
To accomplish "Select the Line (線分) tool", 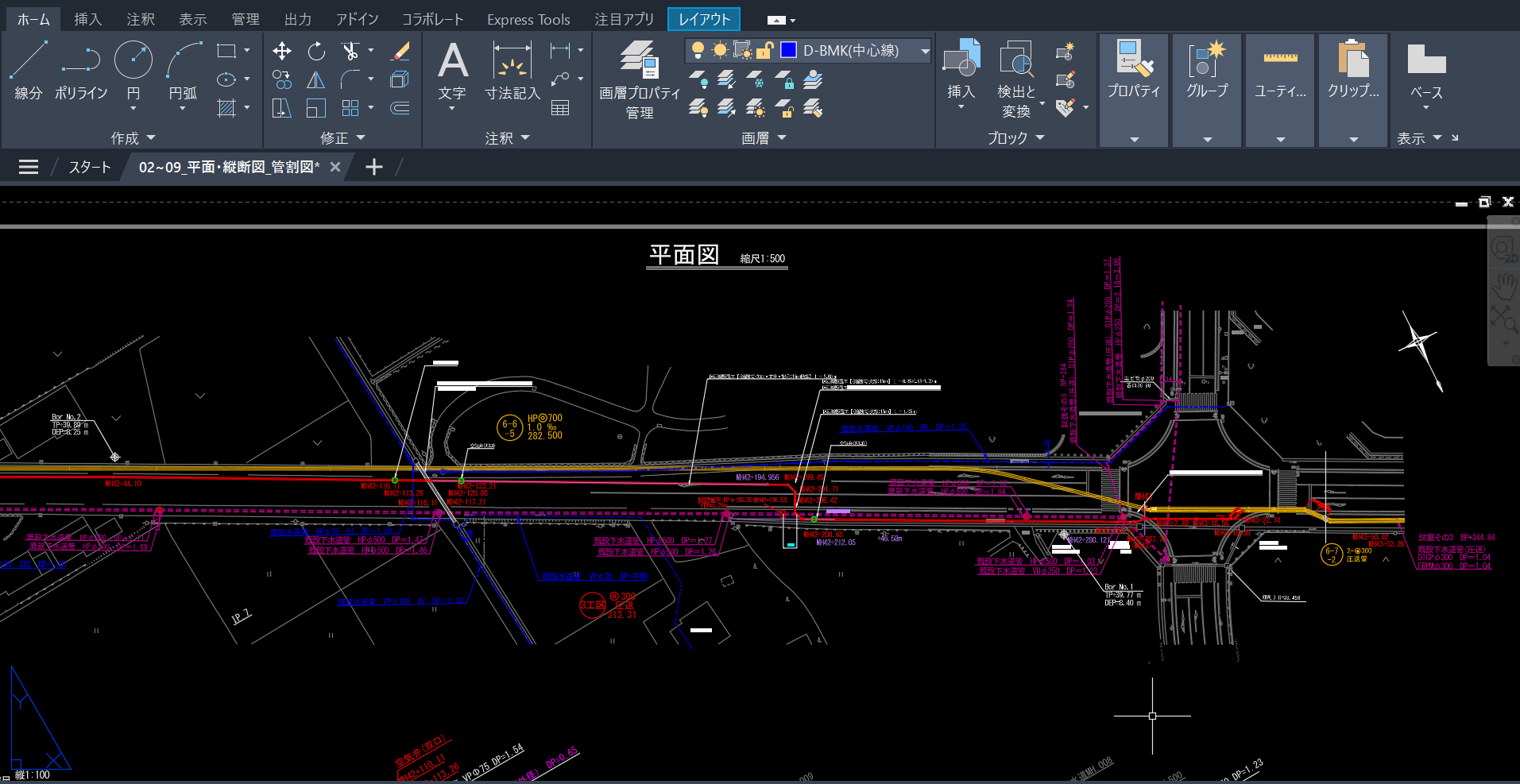I will [28, 70].
